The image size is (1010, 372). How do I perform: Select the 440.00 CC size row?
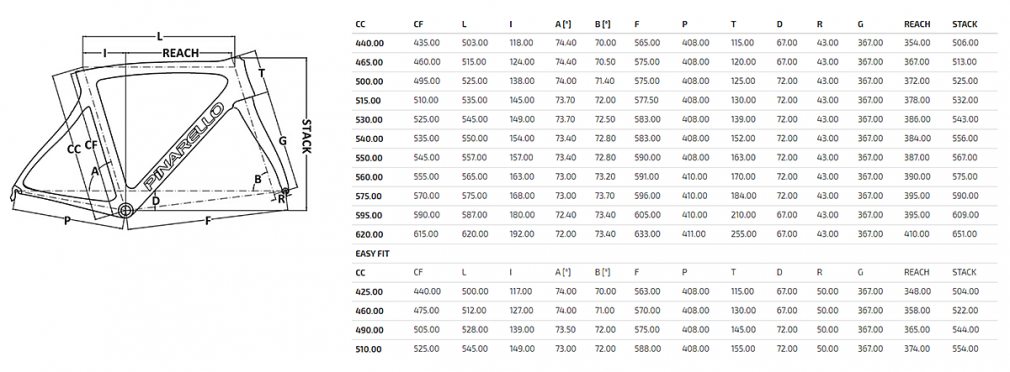(675, 42)
